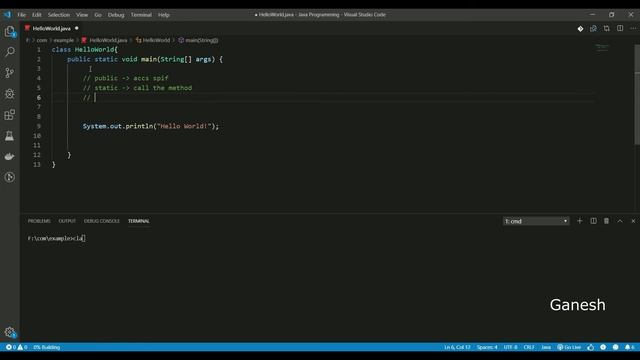Click the '// static -> call the method' comment
The image size is (640, 360).
click(x=137, y=88)
